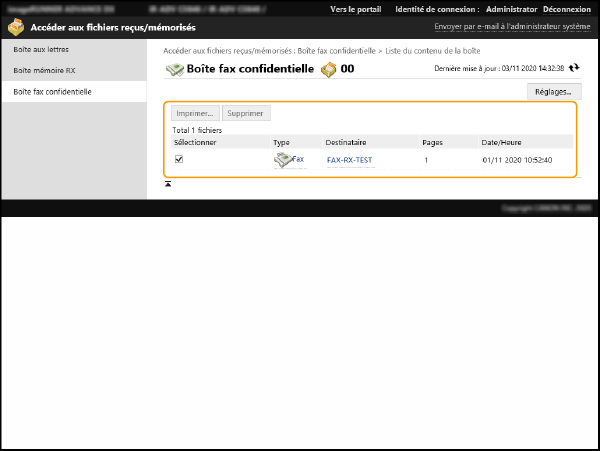Open Boîte aux lettres in the sidebar
Image resolution: width=600 pixels, height=451 pixels.
41,48
